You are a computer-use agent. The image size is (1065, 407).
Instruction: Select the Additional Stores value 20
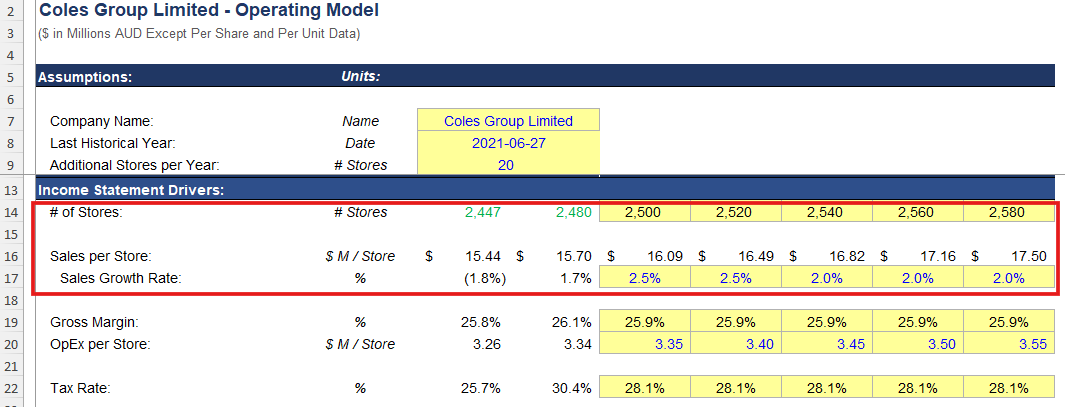(508, 165)
